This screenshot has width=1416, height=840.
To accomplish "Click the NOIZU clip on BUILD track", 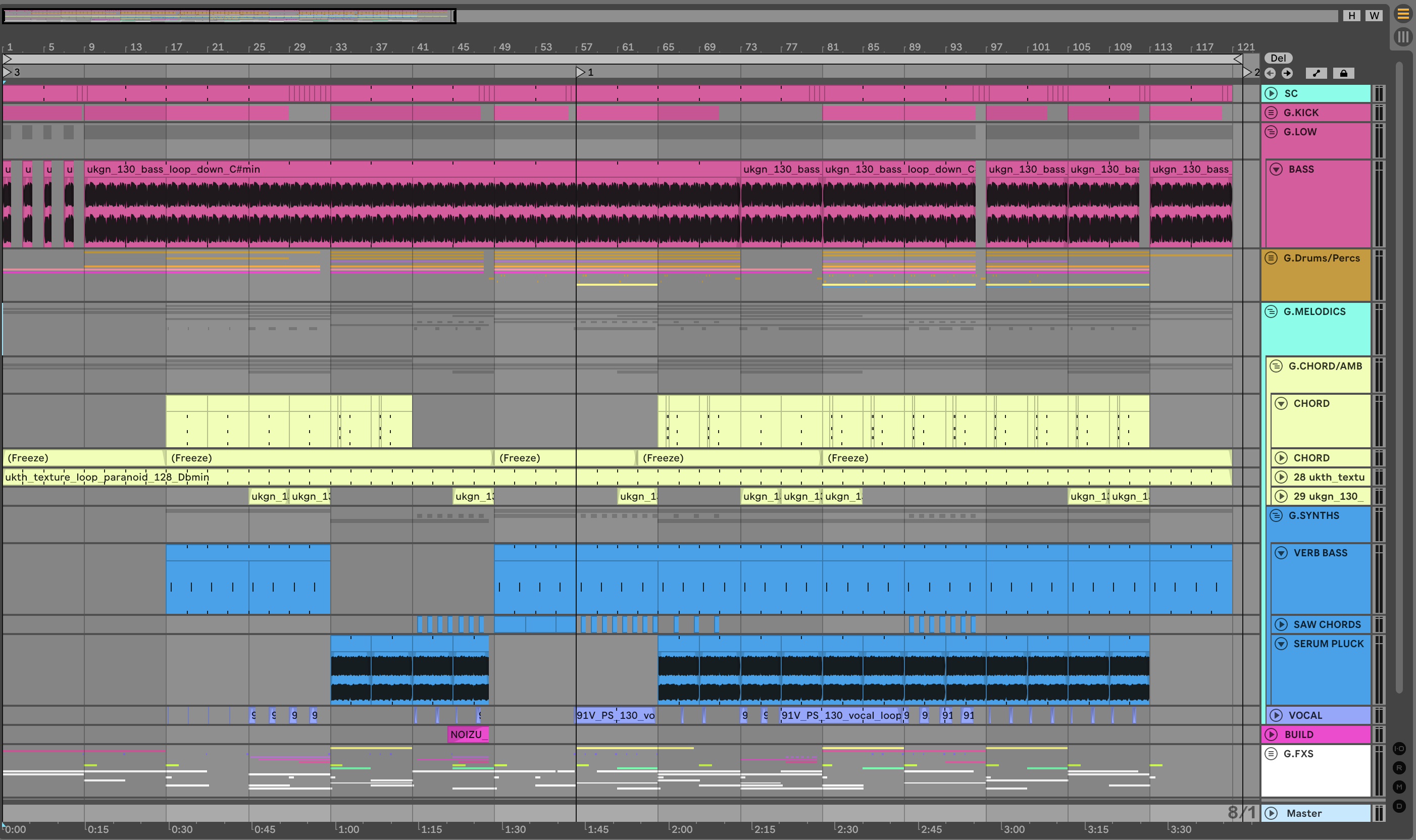I will point(467,734).
